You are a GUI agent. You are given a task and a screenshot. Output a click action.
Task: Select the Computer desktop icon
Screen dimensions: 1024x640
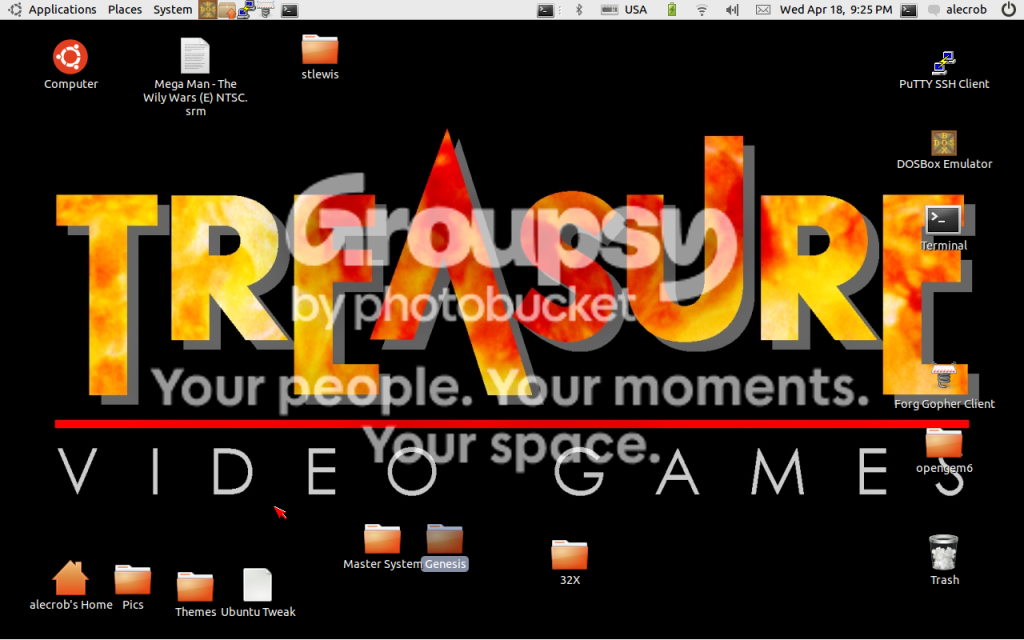click(x=71, y=57)
